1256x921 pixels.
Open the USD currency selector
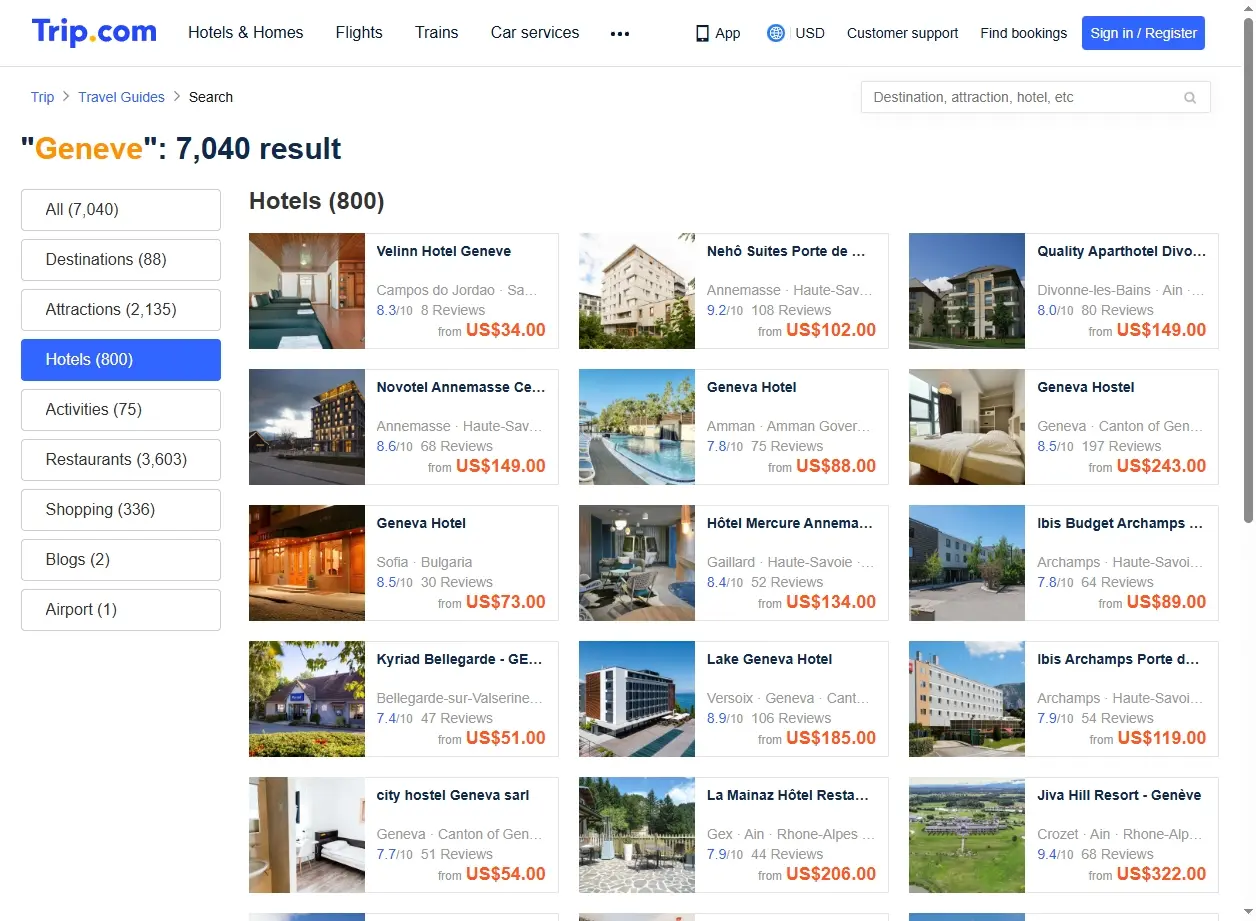point(810,33)
